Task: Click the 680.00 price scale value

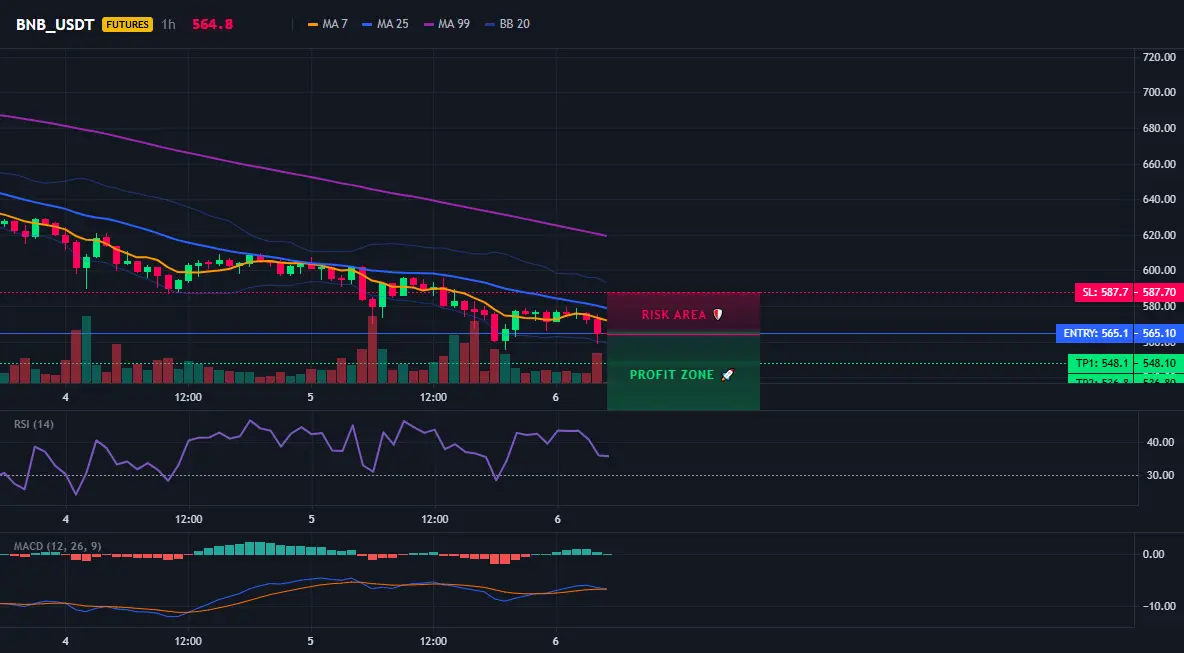Action: [x=1159, y=128]
